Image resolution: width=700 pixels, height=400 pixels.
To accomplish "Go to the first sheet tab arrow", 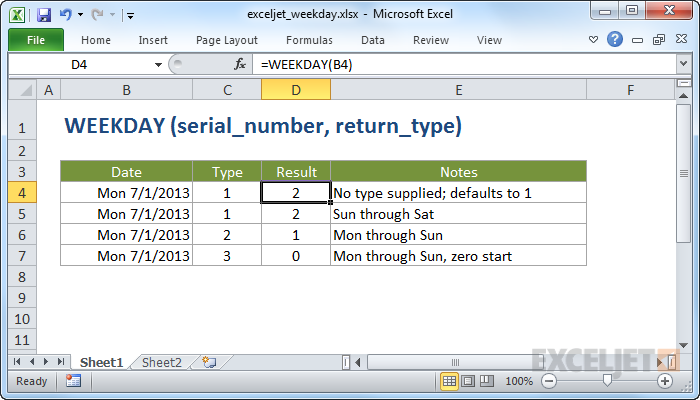I will point(17,362).
